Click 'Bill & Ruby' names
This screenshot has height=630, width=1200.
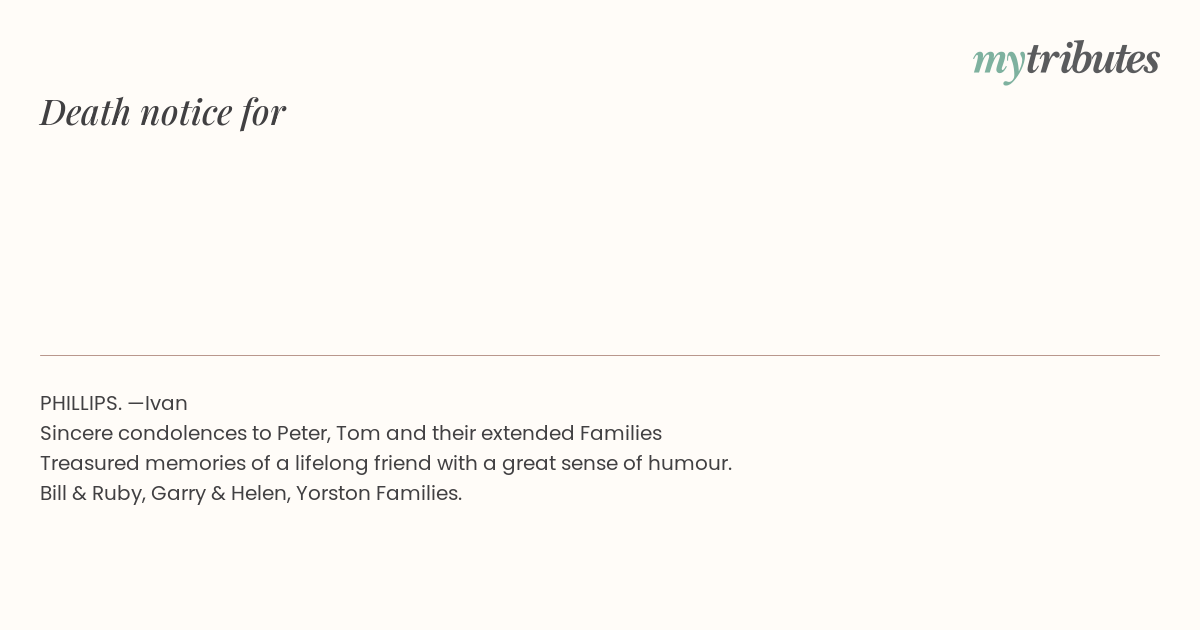point(92,493)
